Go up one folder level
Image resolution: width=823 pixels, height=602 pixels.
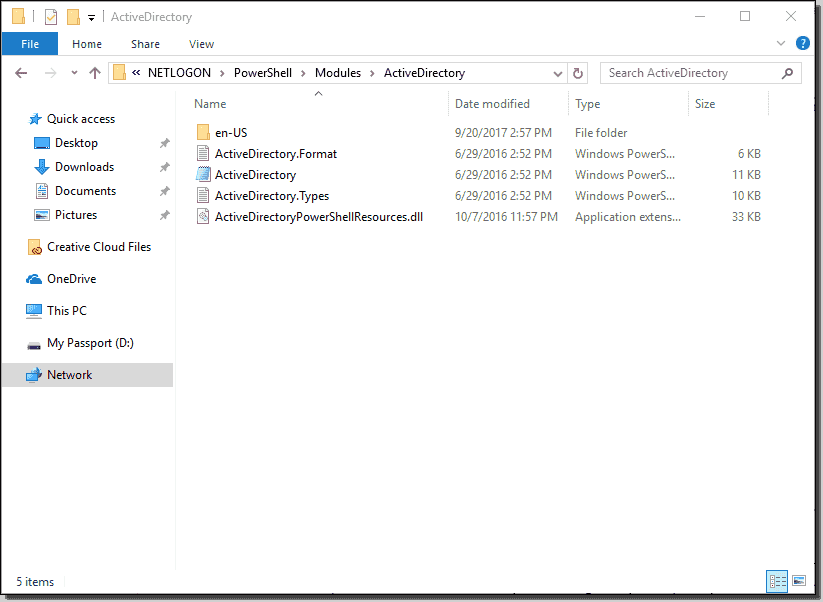pyautogui.click(x=95, y=73)
